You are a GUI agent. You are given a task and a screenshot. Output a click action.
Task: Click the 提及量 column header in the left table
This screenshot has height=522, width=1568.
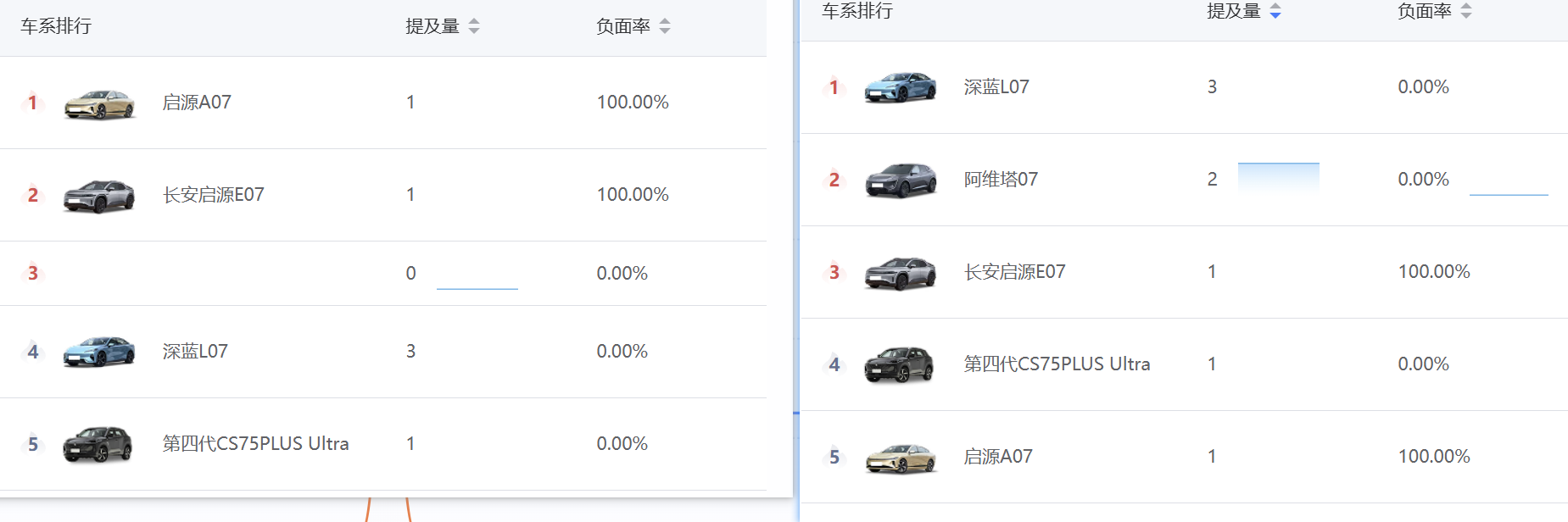(432, 26)
